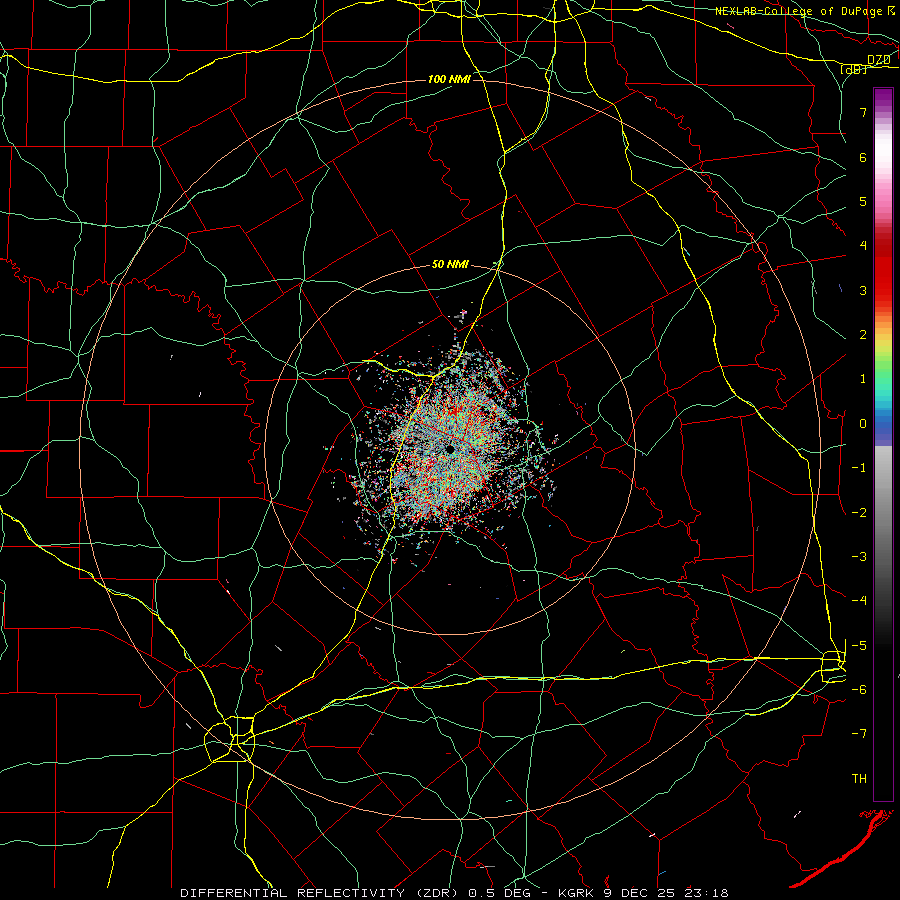Image resolution: width=900 pixels, height=900 pixels.
Task: Click the -3 dB scale label
Action: (859, 556)
